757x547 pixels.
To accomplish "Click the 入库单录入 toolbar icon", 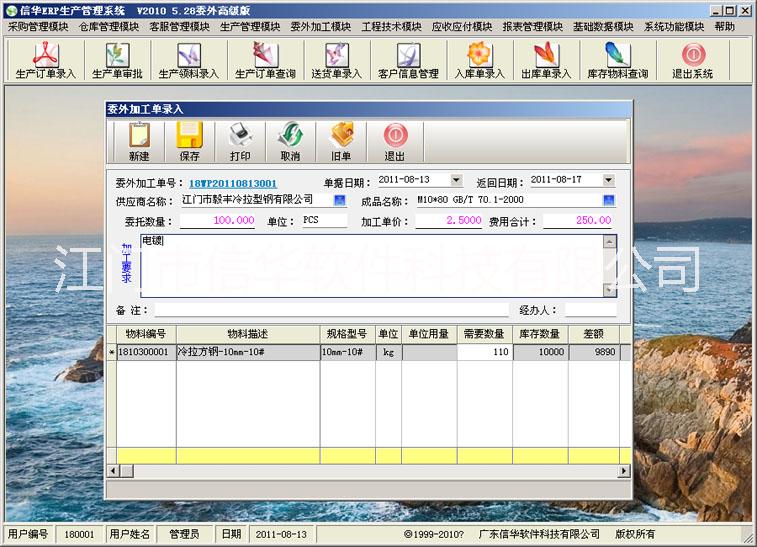I will click(x=479, y=60).
